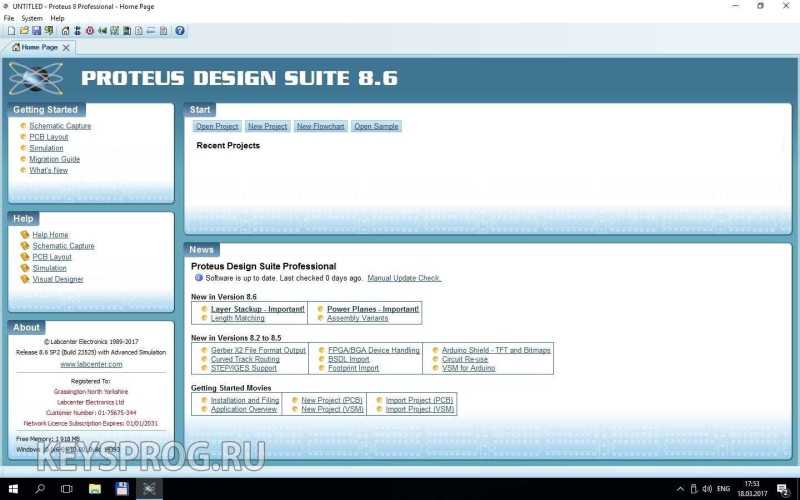Viewport: 800px width, 500px height.
Task: Click the Close Project toolbar icon
Action: 49,31
